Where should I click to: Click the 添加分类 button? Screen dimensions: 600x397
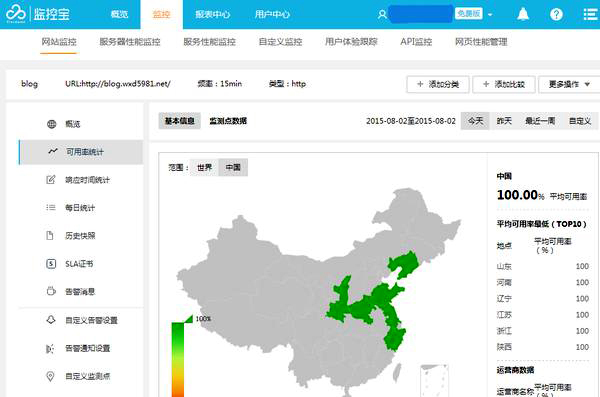pyautogui.click(x=438, y=84)
